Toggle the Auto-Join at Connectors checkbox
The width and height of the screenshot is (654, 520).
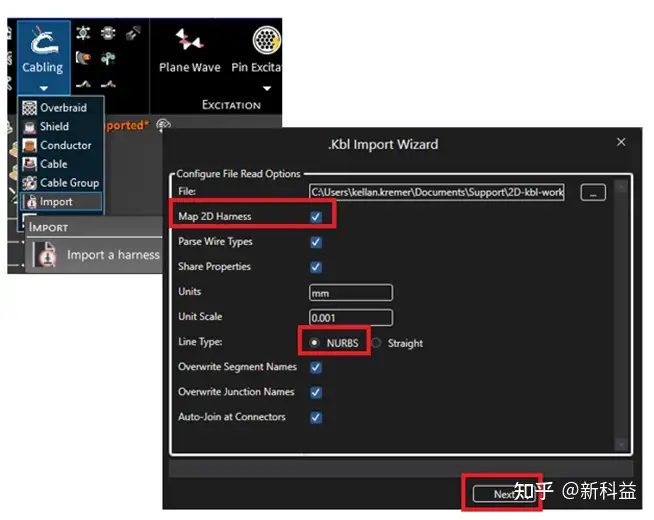(x=316, y=417)
